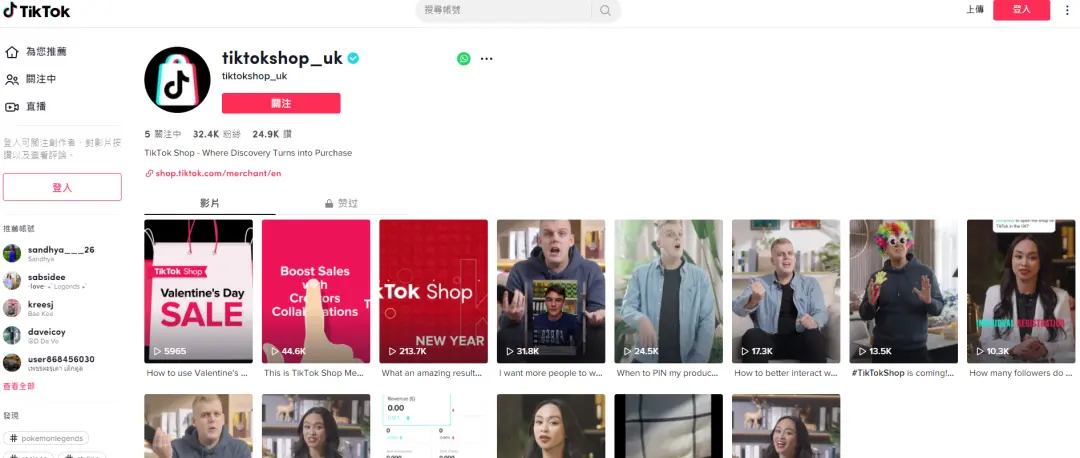This screenshot has height=458, width=1080.
Task: Click the sidebar outlined log in button
Action: 62,187
